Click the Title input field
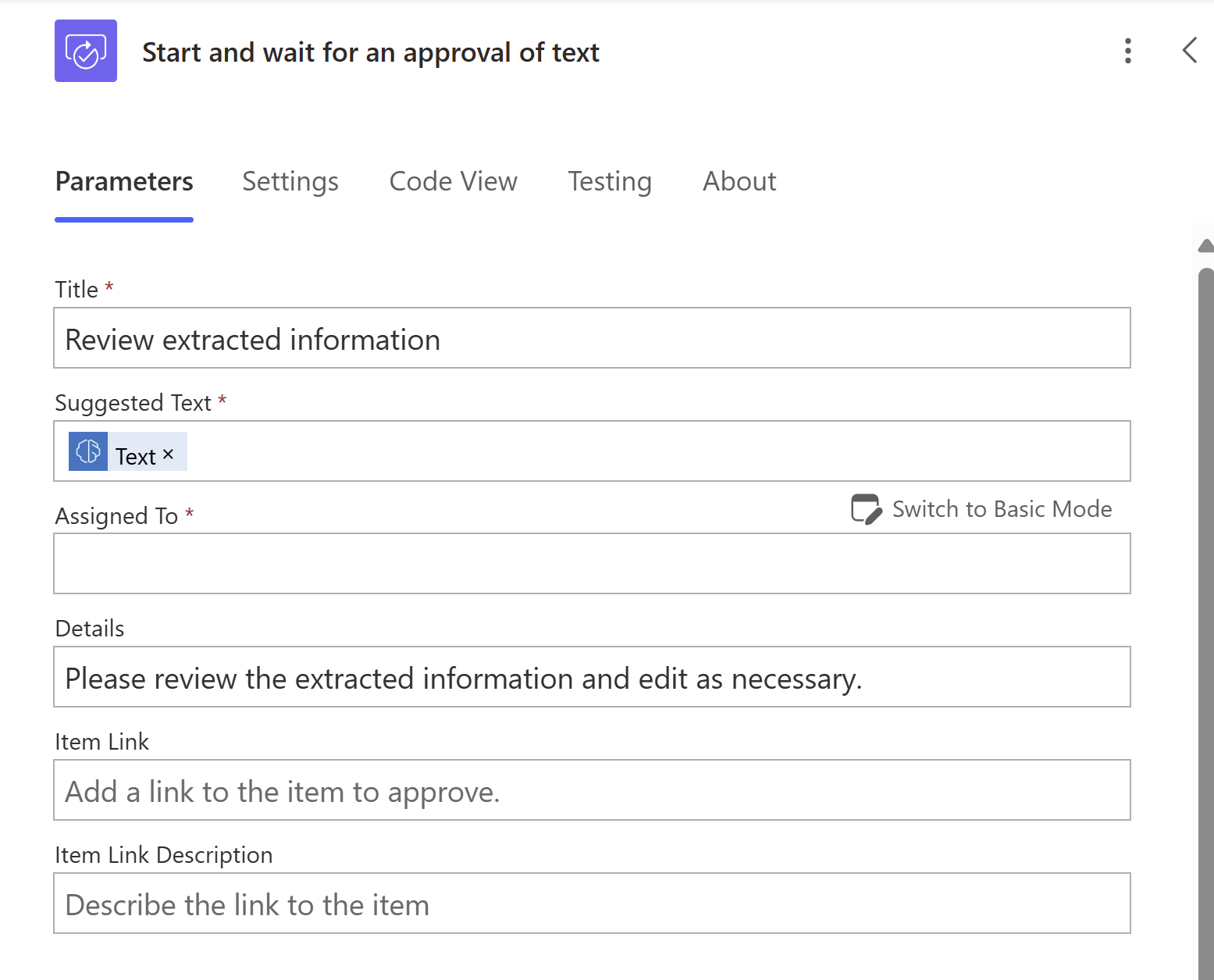 tap(592, 338)
